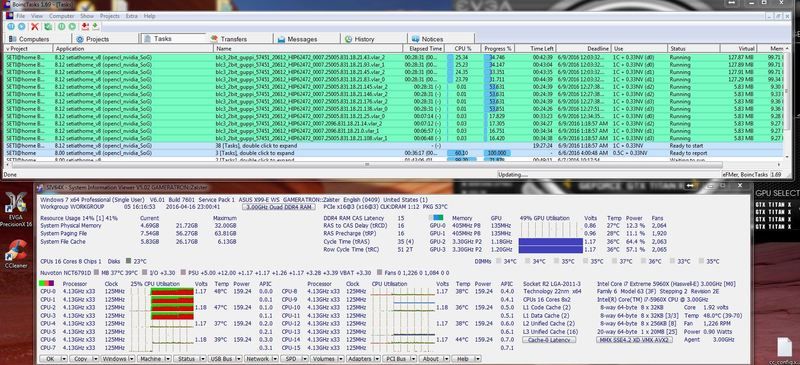
Task: Click the colored legend square above CPU-0
Action: tap(46, 283)
